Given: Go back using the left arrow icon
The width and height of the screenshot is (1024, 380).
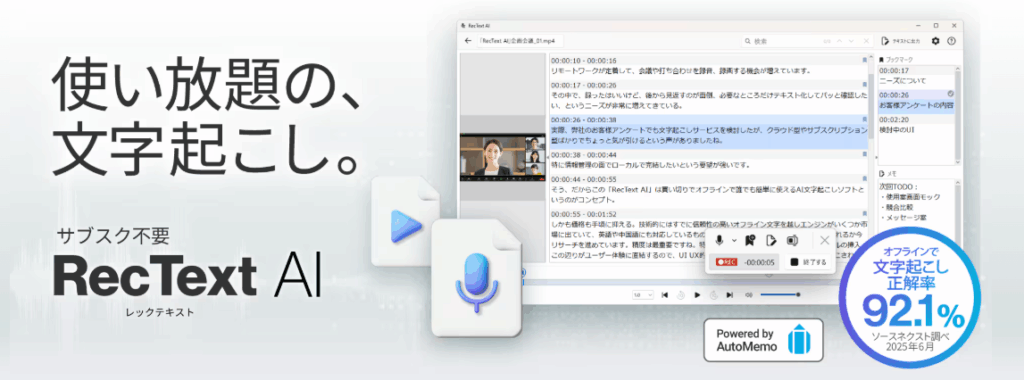Looking at the screenshot, I should pyautogui.click(x=467, y=40).
